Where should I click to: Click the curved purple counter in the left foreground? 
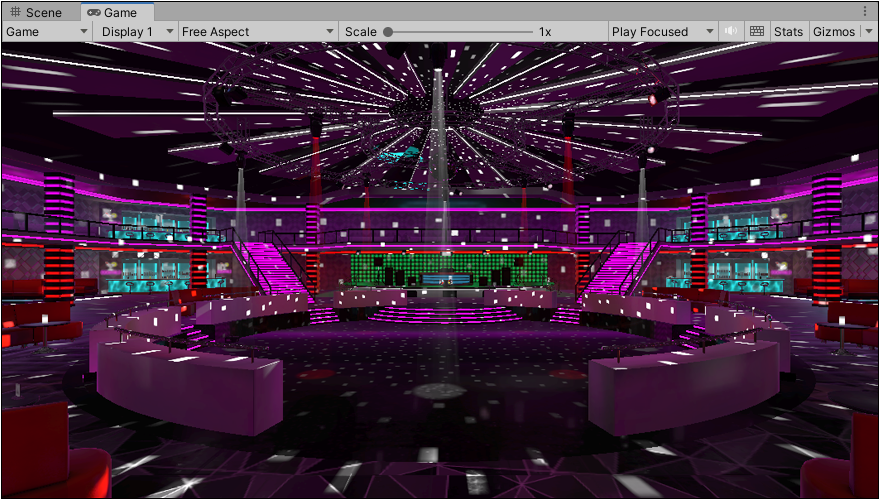point(190,385)
